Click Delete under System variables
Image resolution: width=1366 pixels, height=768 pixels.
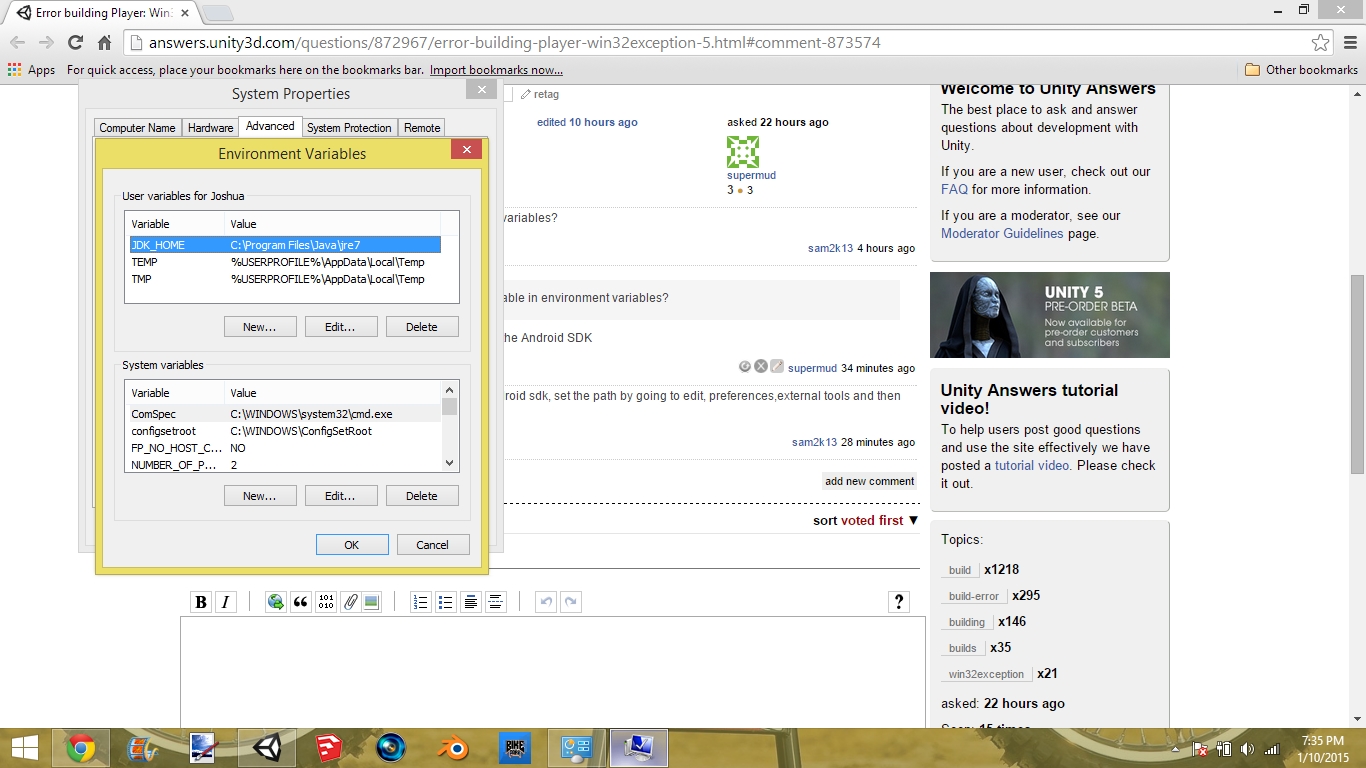tap(422, 496)
